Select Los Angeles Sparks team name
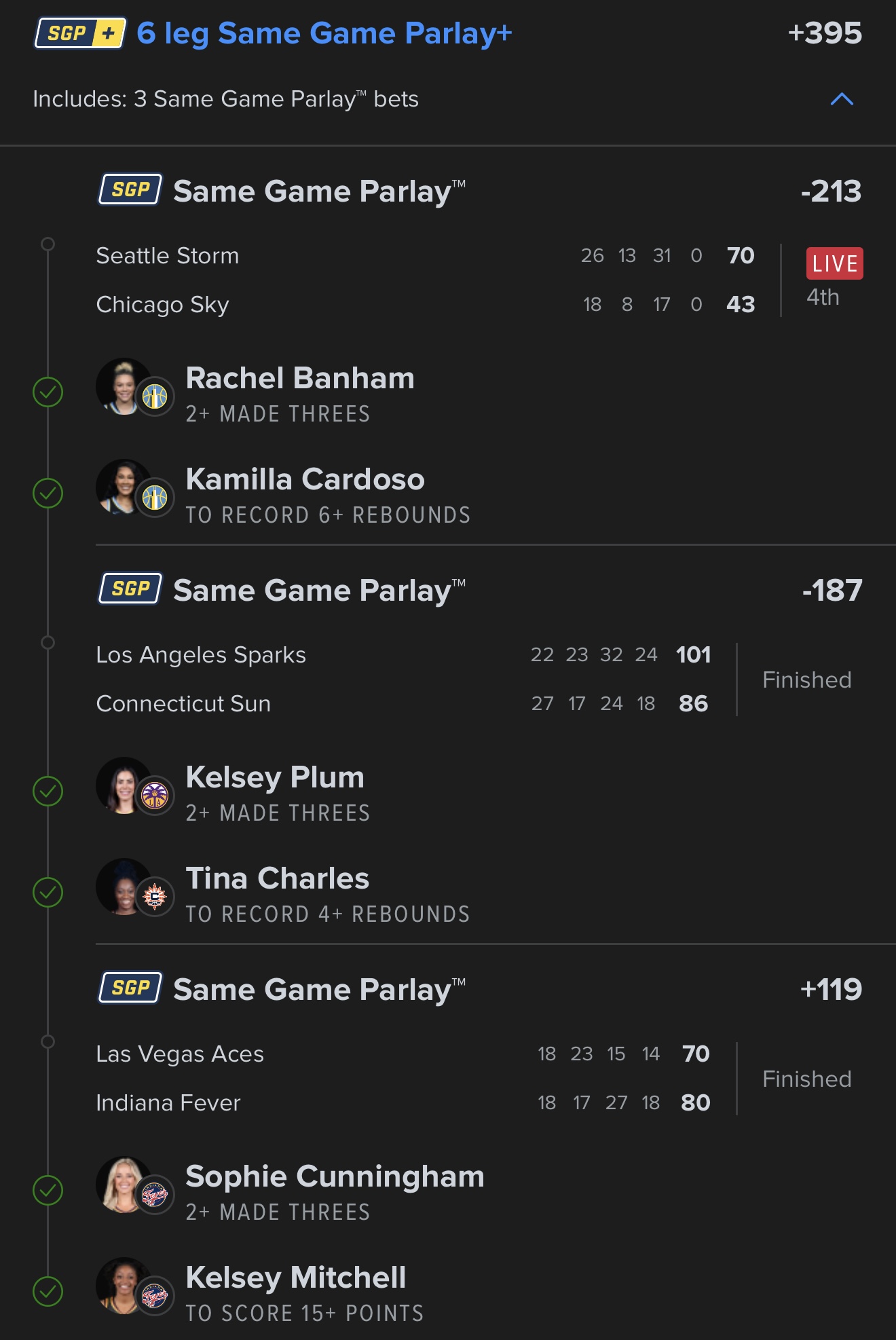 point(201,655)
